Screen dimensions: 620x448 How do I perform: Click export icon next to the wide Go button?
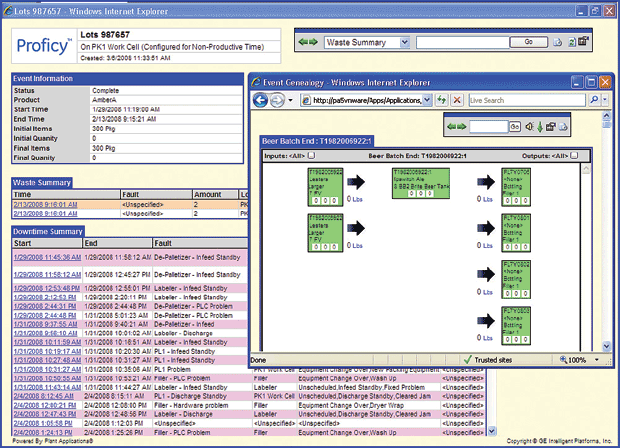(558, 42)
